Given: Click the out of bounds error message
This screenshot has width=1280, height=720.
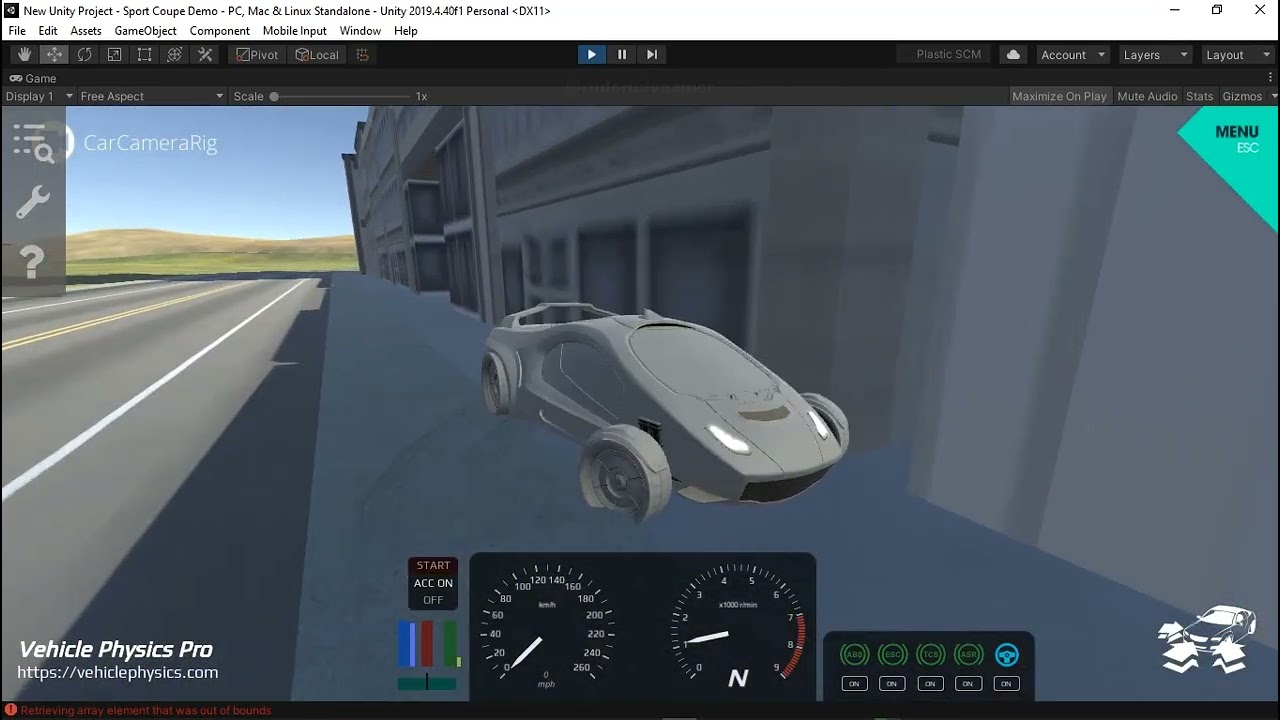Looking at the screenshot, I should coord(146,710).
